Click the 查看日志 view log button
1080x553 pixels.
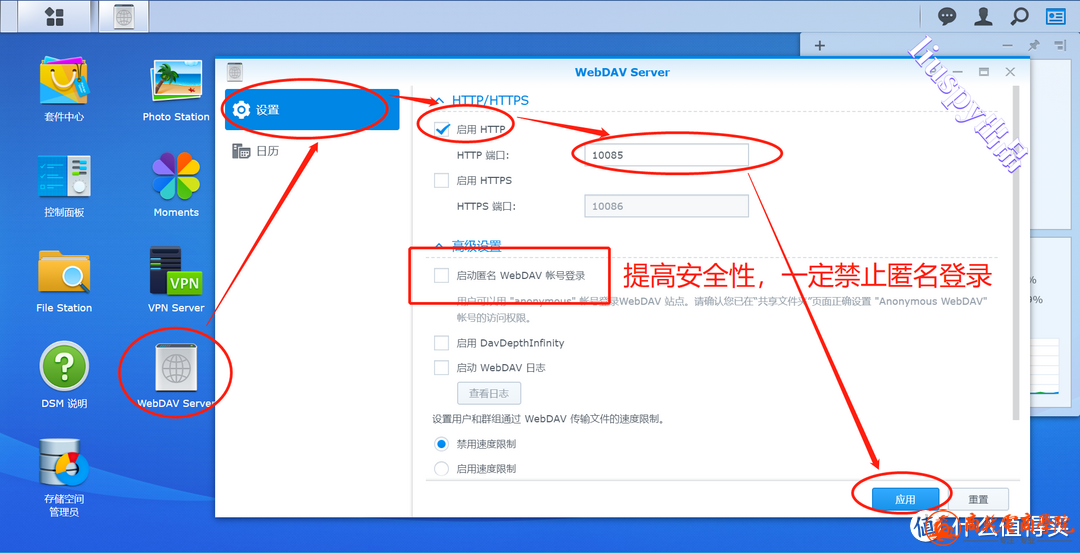pos(489,393)
